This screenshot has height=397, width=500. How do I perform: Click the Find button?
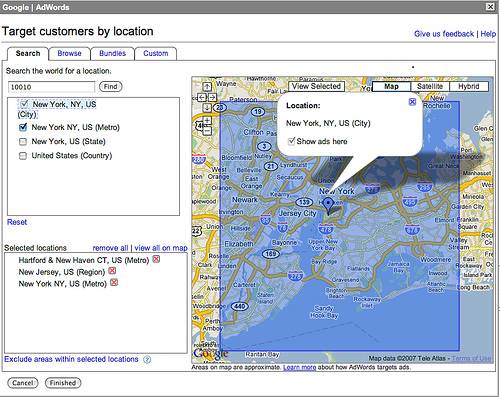[x=111, y=87]
